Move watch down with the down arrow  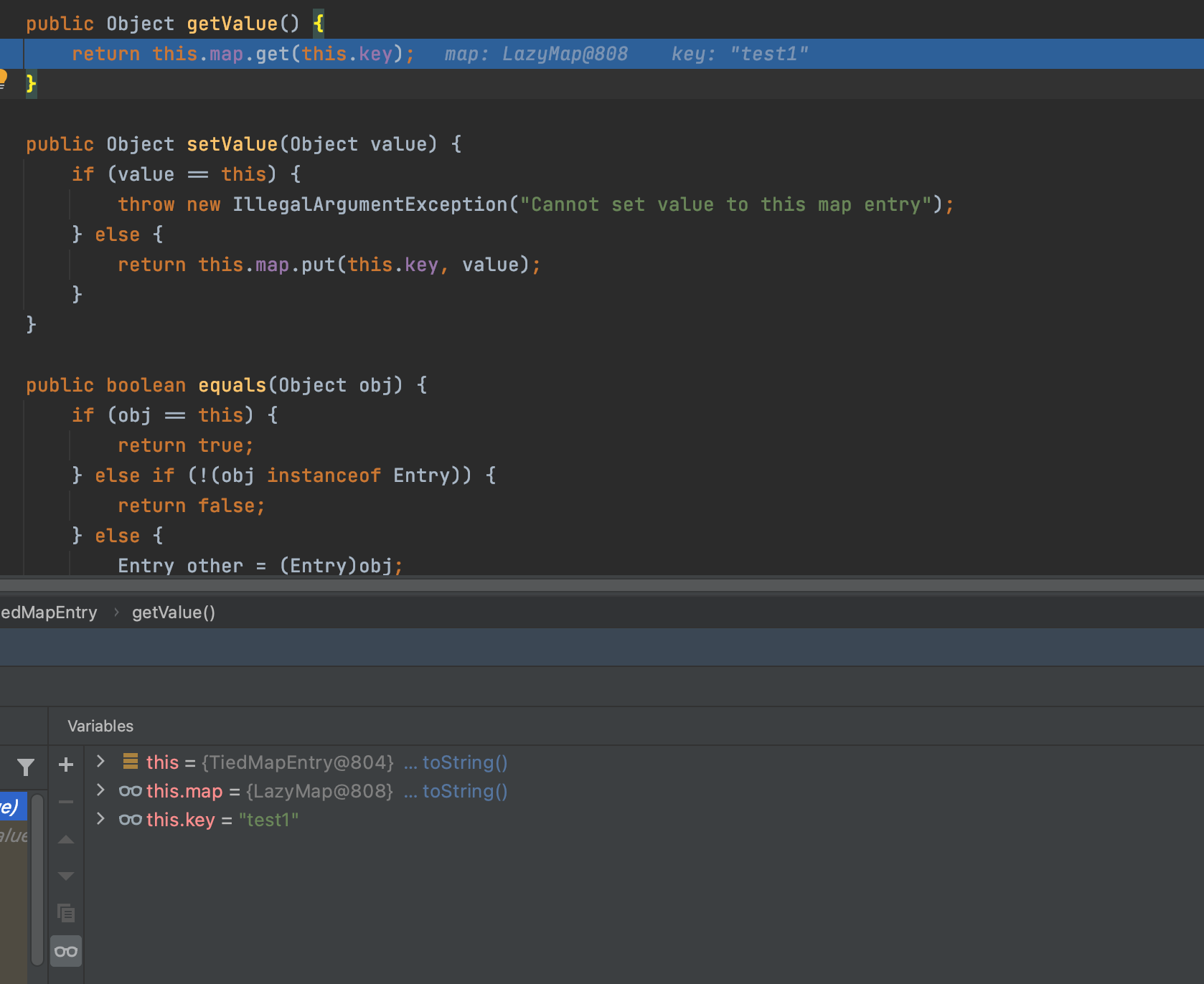click(x=66, y=876)
